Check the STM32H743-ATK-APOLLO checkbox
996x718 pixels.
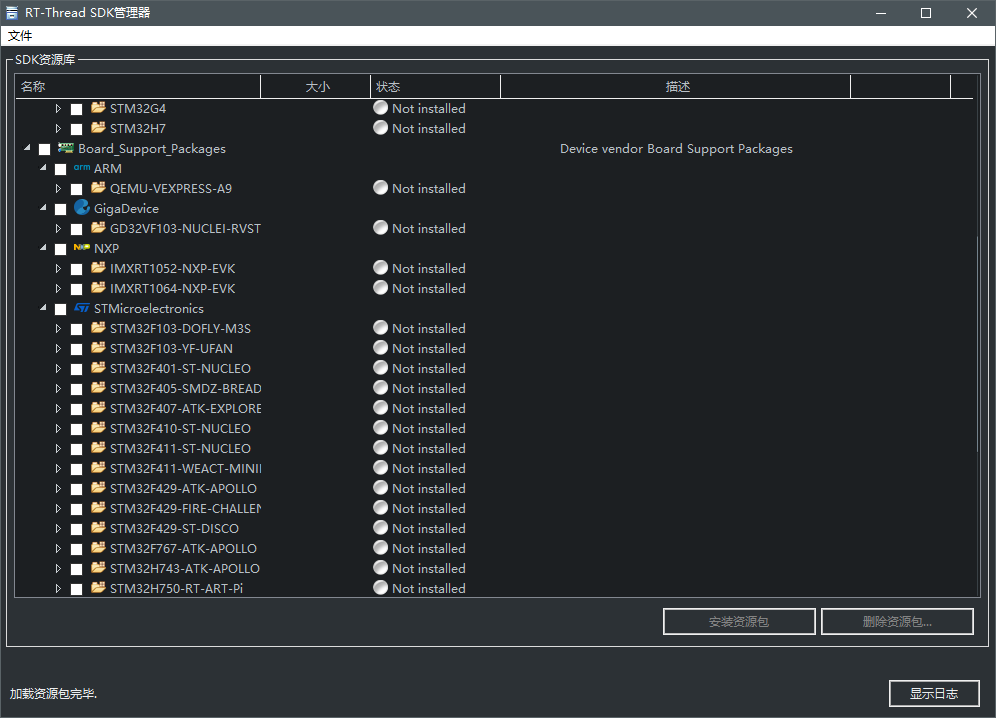[76, 569]
